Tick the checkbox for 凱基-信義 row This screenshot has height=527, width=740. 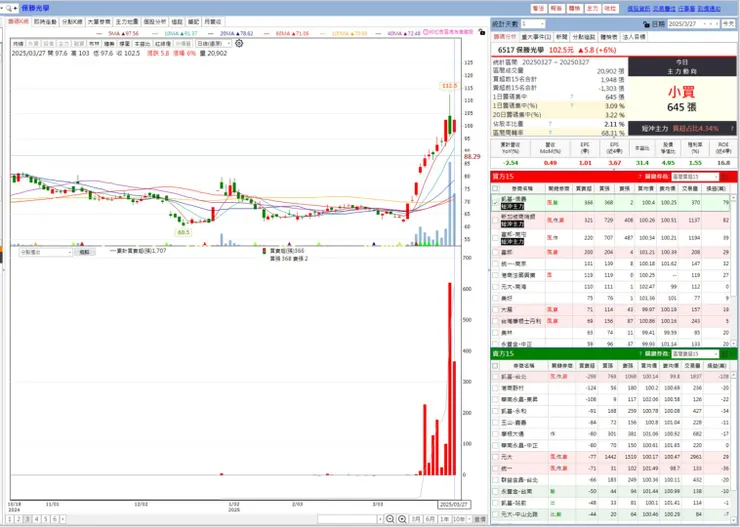point(495,203)
